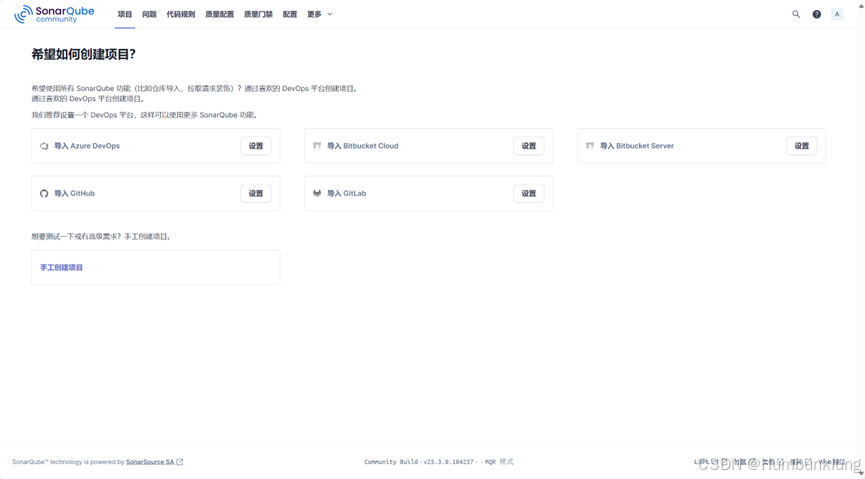Open the 质量门禁 navigation item
Image resolution: width=865 pixels, height=479 pixels.
click(x=258, y=14)
